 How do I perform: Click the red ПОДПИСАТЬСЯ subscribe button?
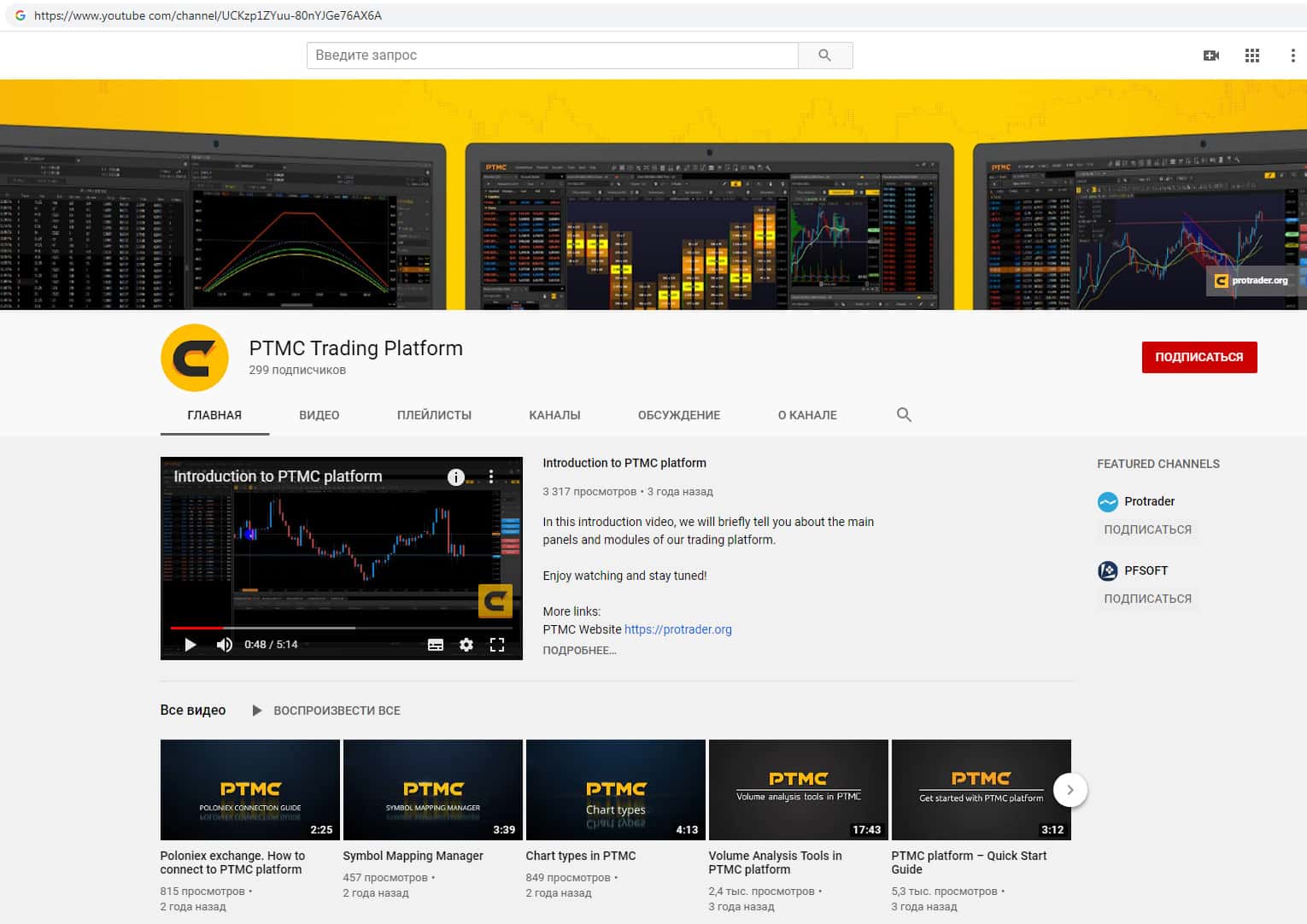point(1199,358)
